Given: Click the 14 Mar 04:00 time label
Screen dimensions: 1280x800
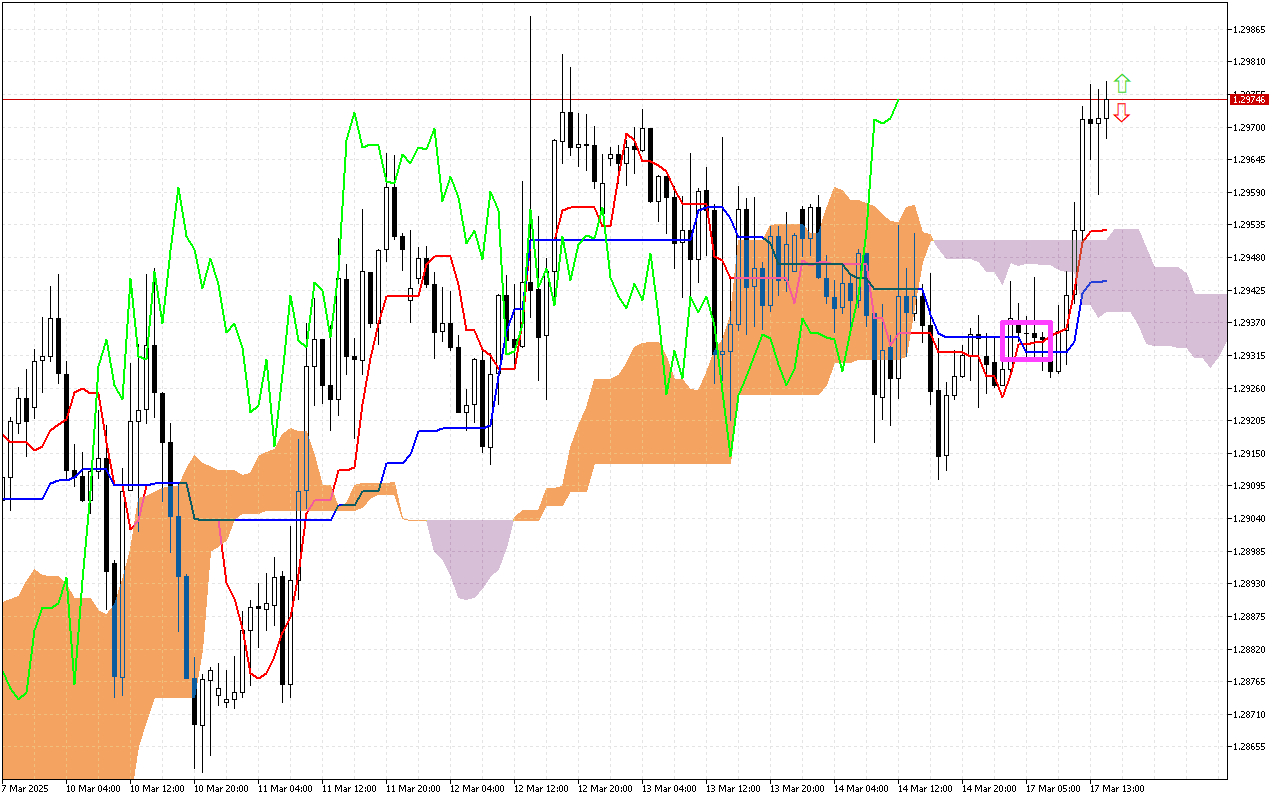Looking at the screenshot, I should click(861, 788).
